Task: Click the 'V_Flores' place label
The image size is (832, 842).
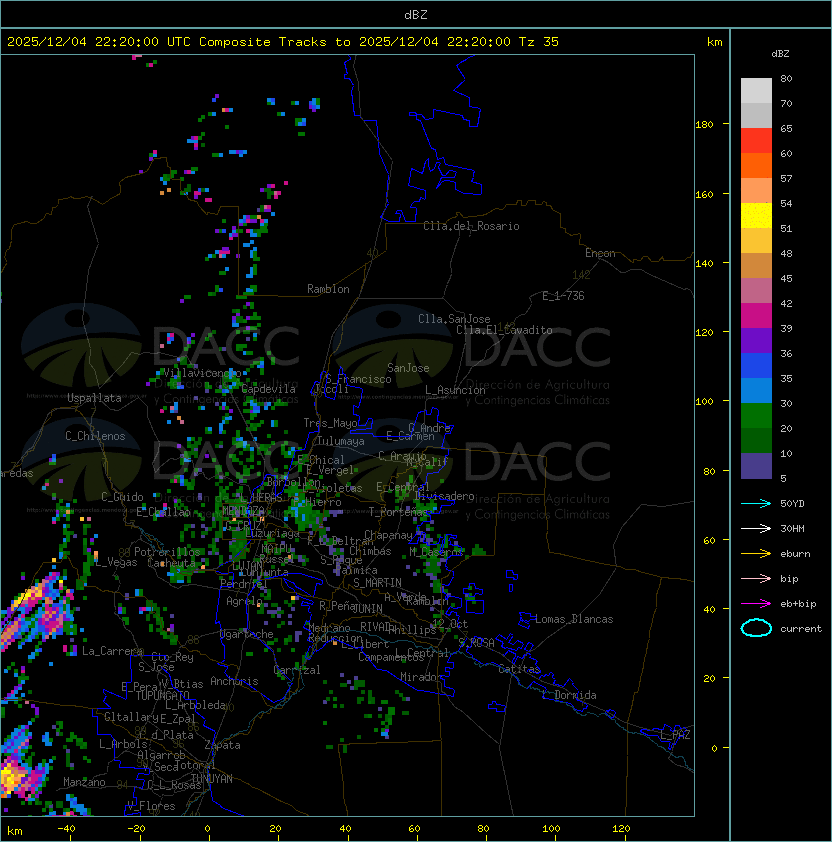Action: point(151,806)
